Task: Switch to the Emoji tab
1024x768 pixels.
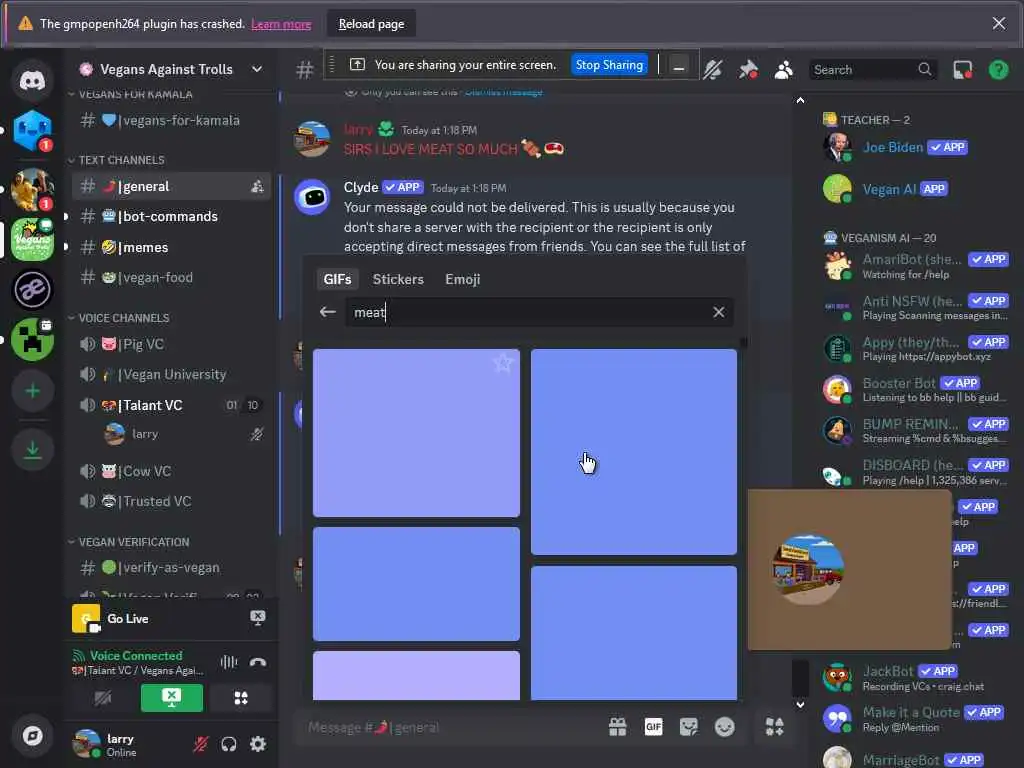Action: (x=462, y=280)
